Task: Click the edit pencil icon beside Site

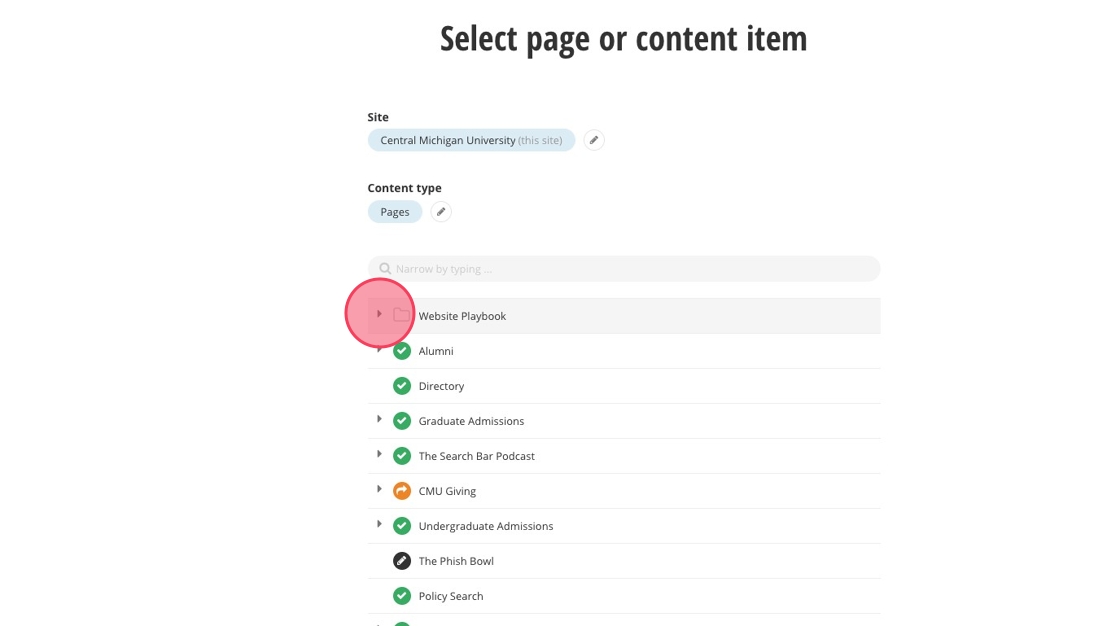Action: coord(594,141)
